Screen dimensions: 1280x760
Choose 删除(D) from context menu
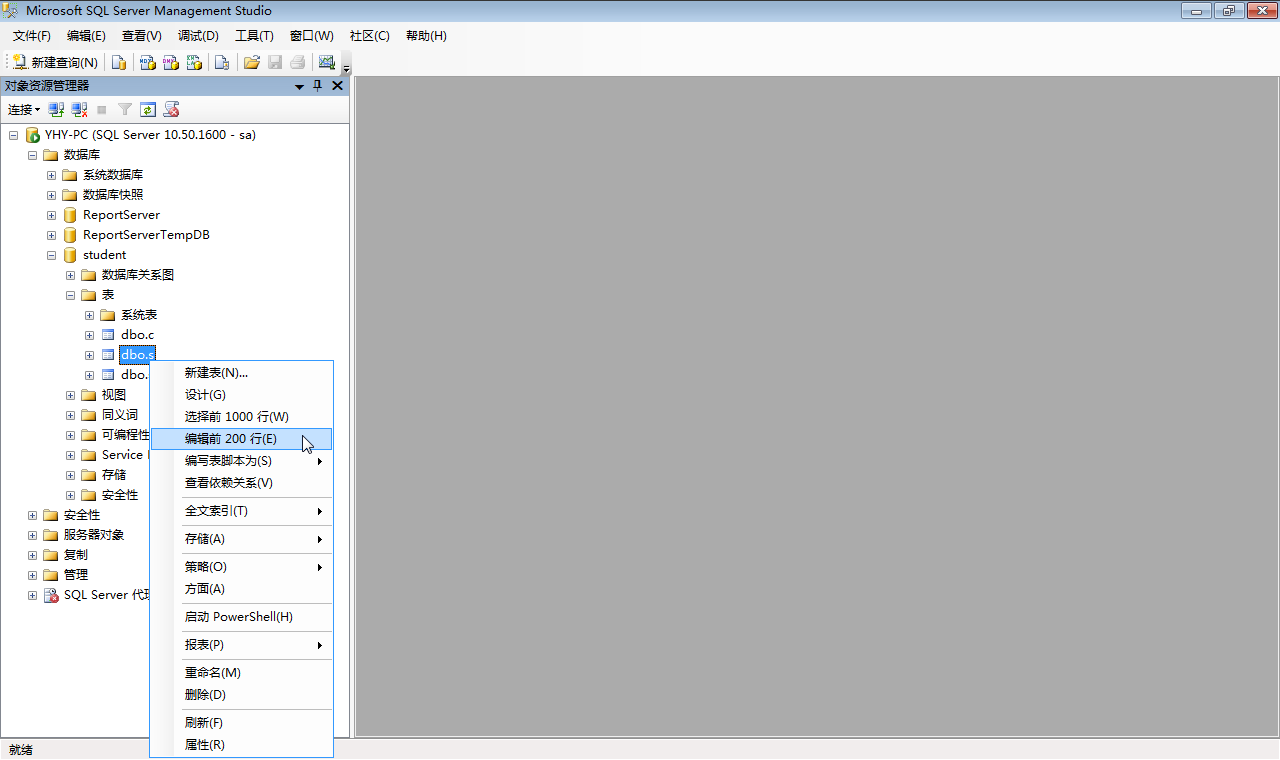(241, 695)
